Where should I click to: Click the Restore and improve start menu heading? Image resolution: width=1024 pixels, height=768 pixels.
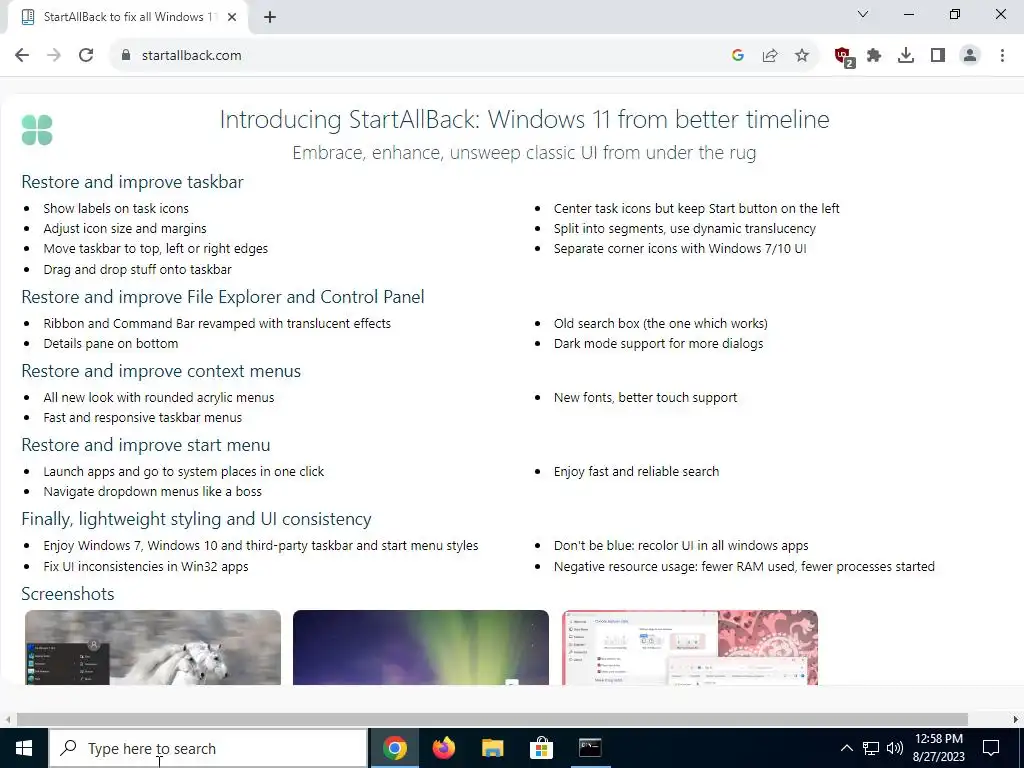click(146, 445)
